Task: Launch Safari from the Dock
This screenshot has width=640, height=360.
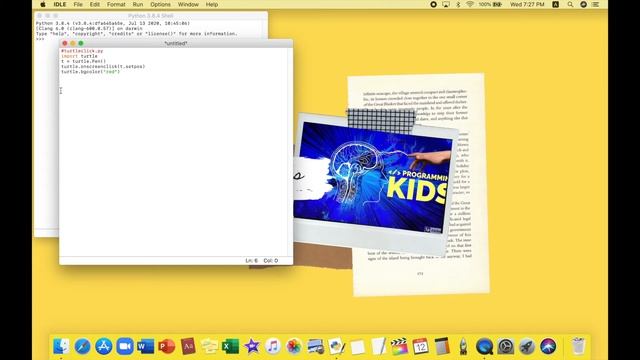Action: tap(82, 347)
